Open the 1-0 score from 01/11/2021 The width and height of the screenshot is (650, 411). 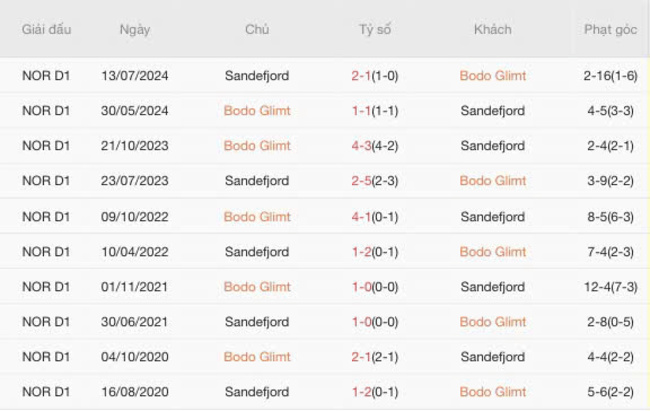(x=361, y=287)
